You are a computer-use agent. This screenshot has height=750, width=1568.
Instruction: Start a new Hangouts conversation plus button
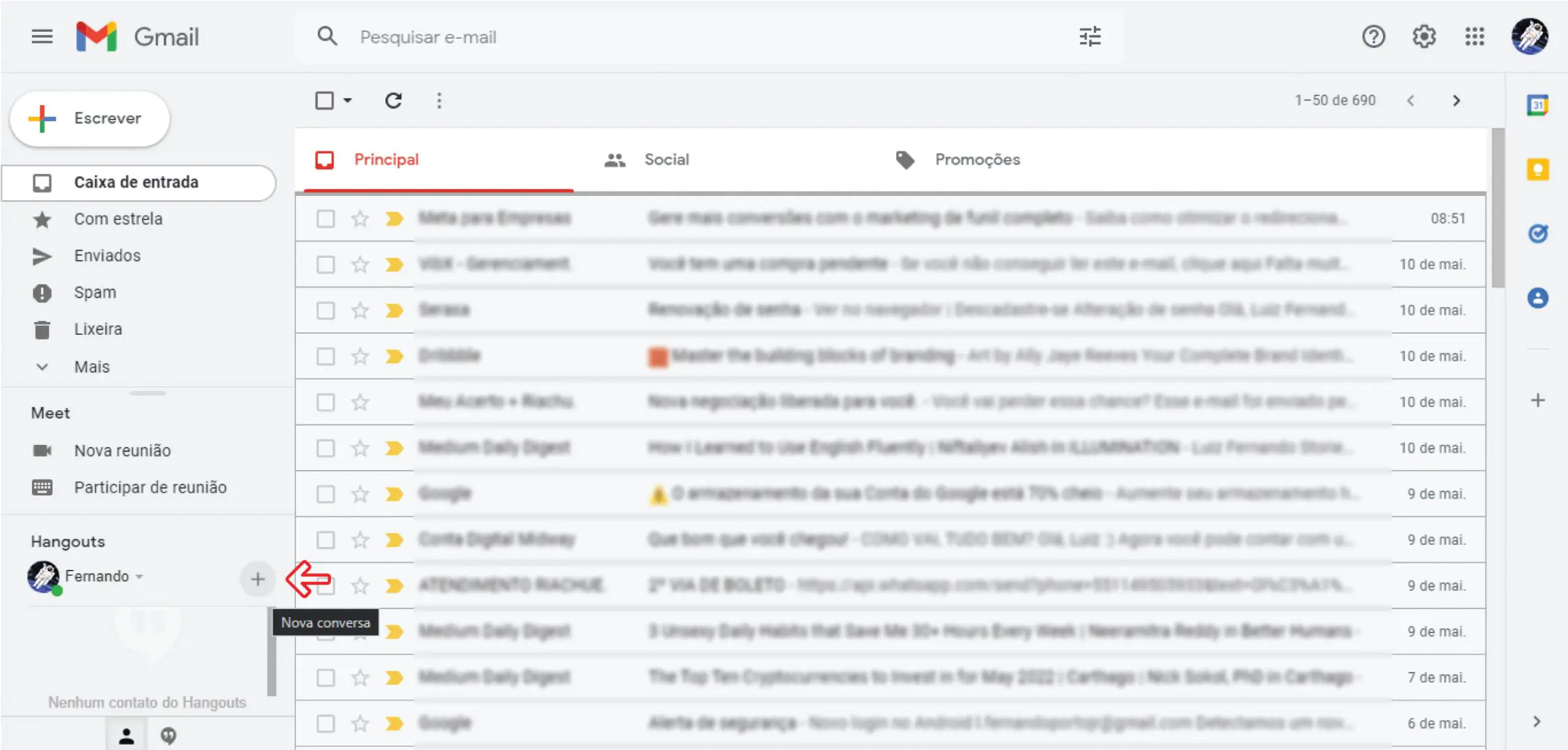coord(258,579)
